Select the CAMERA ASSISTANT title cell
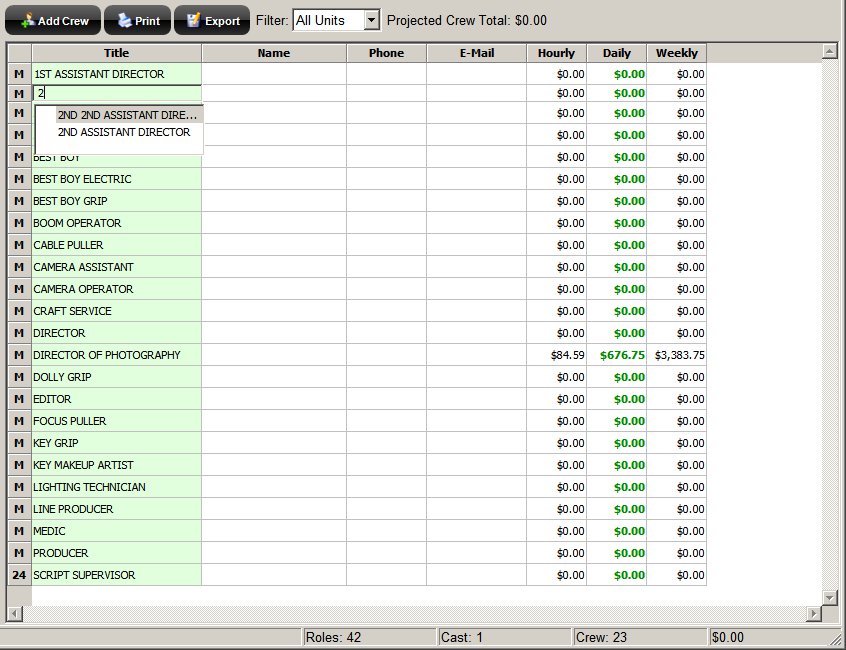The height and width of the screenshot is (650, 846). pyautogui.click(x=117, y=267)
